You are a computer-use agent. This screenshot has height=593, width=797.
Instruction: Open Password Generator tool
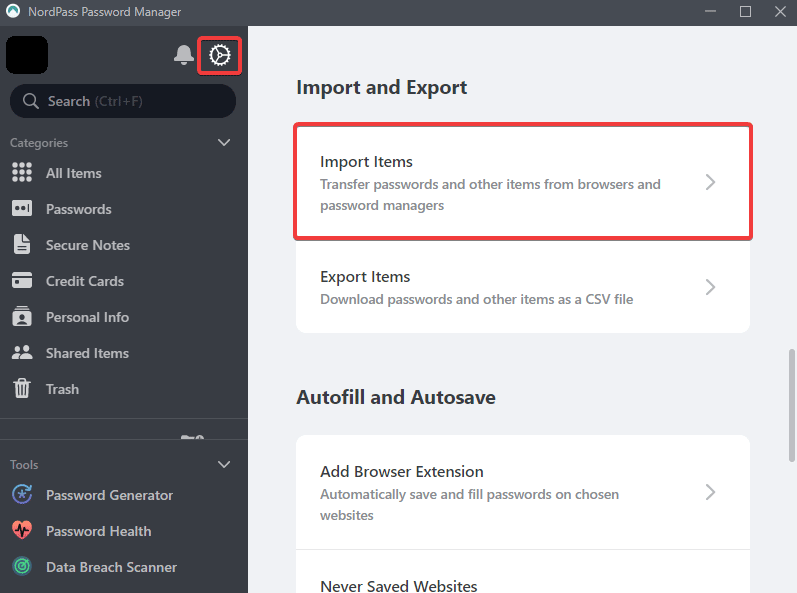124,495
